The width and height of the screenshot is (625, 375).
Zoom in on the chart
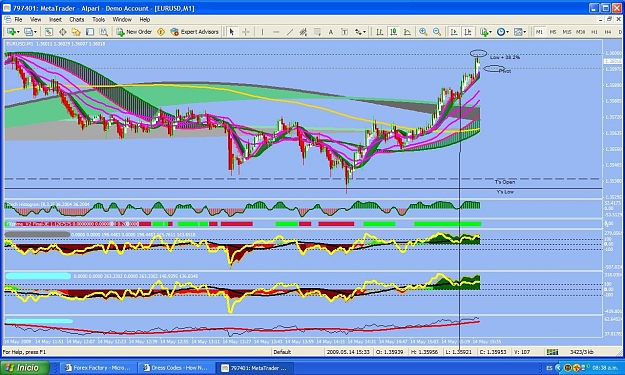coord(423,32)
